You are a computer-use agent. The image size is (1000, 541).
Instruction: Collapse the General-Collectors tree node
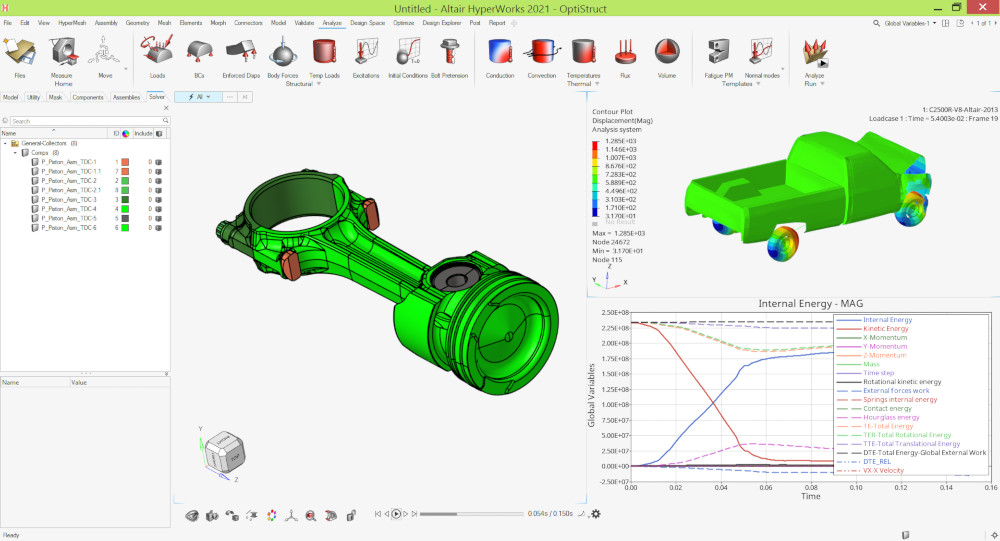pyautogui.click(x=5, y=144)
